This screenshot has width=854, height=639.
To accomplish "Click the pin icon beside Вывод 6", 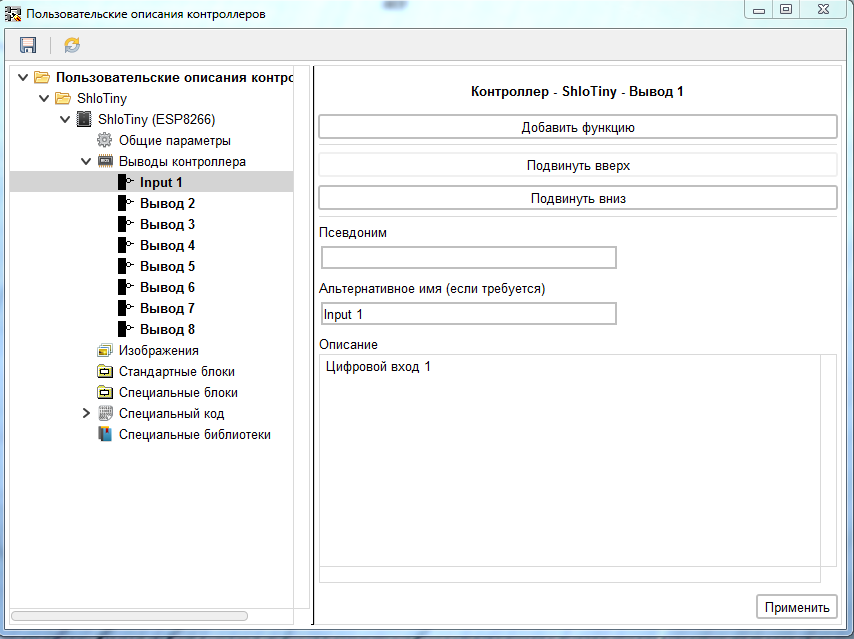I will click(x=126, y=287).
